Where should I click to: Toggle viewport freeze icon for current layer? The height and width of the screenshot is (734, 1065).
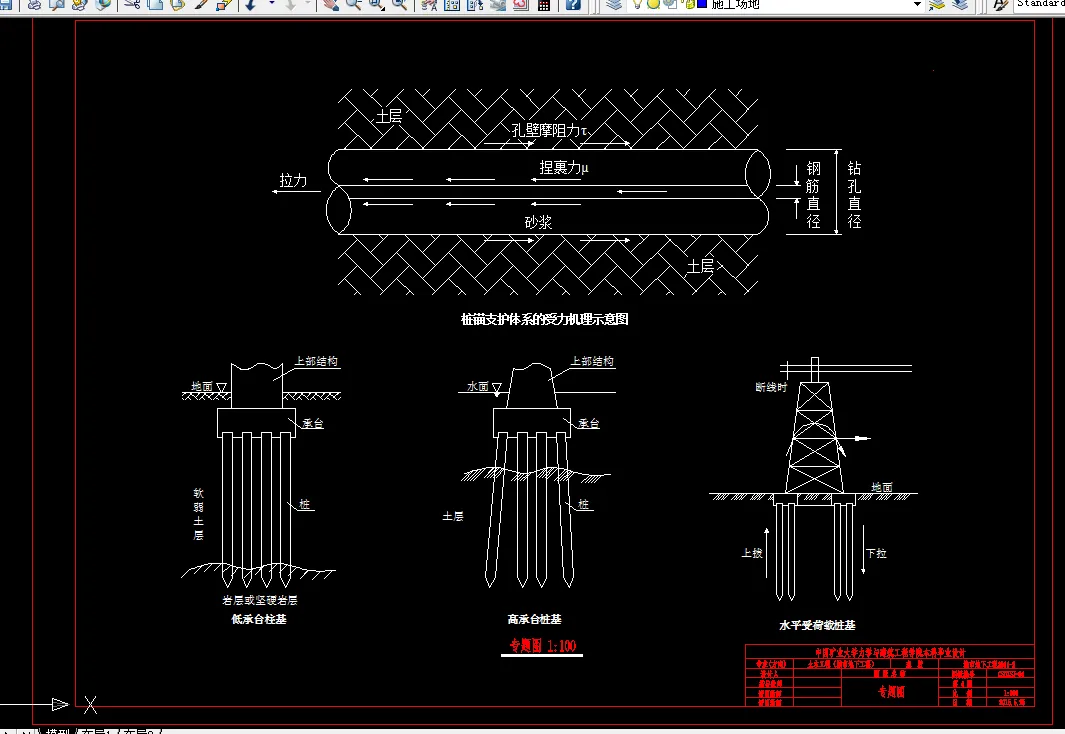coord(670,4)
